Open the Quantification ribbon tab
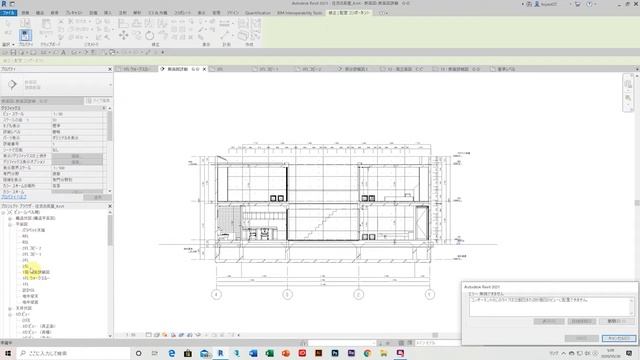Image resolution: width=640 pixels, height=360 pixels. pyautogui.click(x=258, y=13)
